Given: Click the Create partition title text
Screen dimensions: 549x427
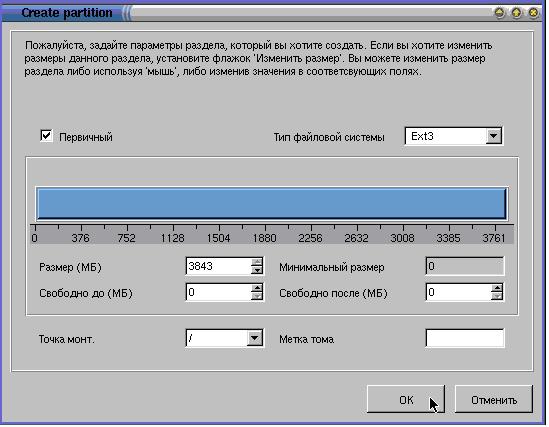Looking at the screenshot, I should [x=67, y=13].
